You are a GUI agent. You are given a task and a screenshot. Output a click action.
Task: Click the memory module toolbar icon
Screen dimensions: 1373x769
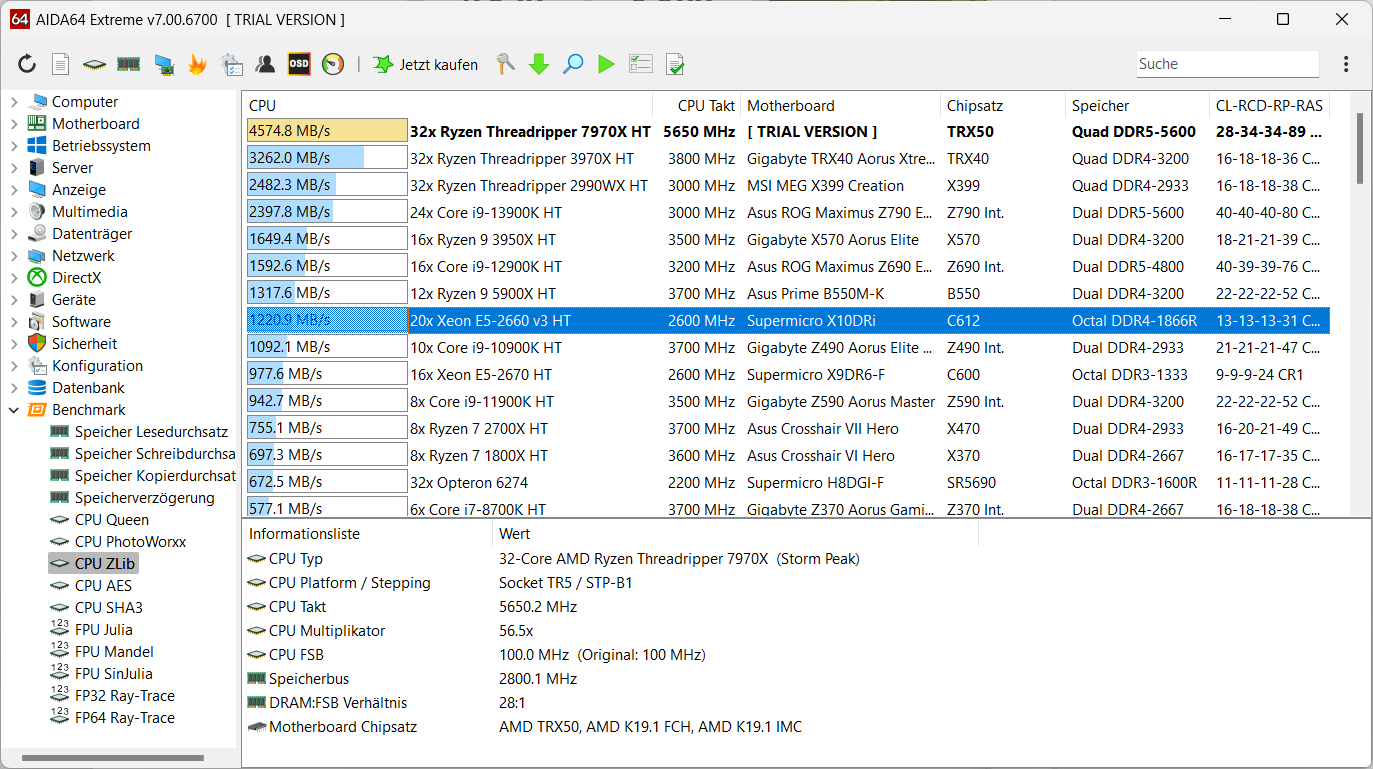tap(128, 64)
